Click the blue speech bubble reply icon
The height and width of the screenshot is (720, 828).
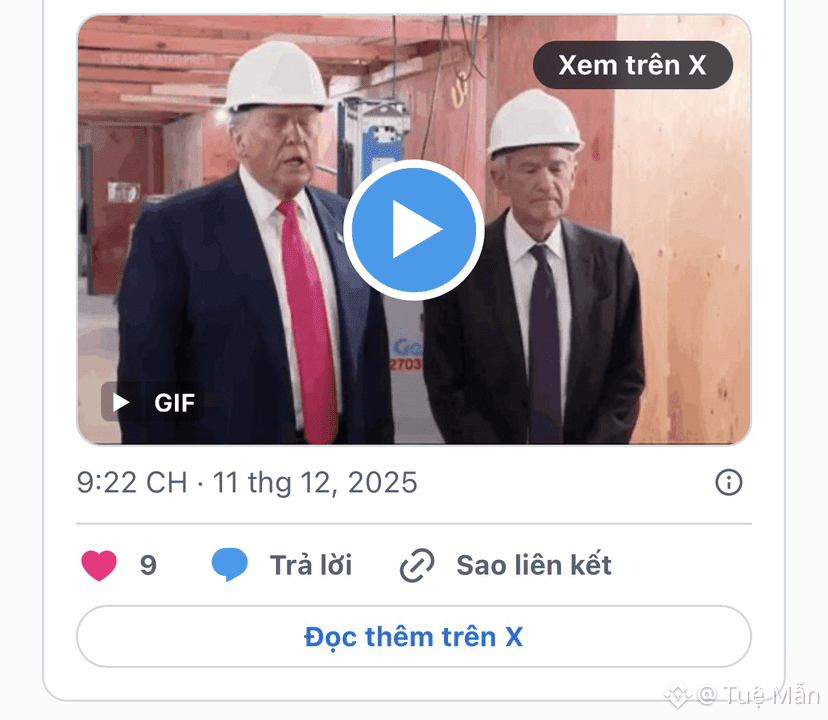[229, 565]
